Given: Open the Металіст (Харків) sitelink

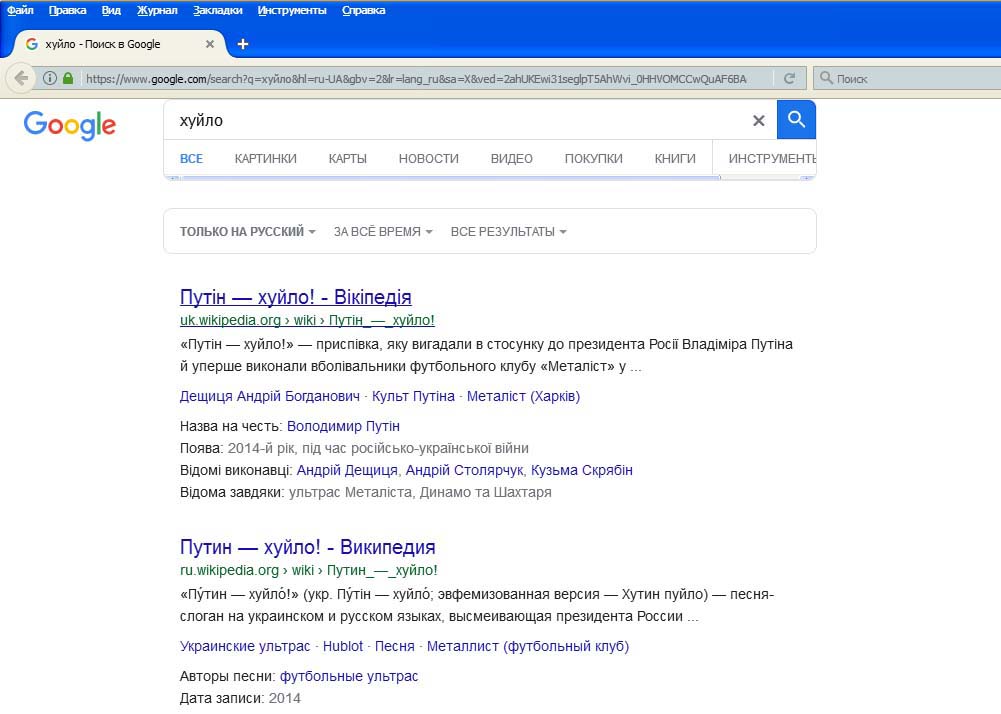Looking at the screenshot, I should (523, 396).
